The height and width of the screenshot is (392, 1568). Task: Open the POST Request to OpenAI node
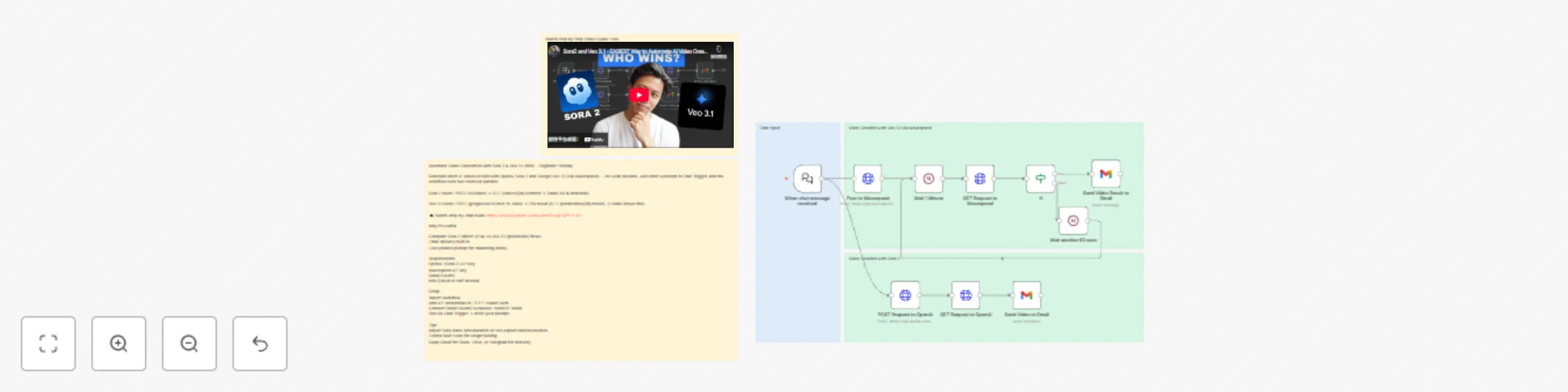(905, 295)
